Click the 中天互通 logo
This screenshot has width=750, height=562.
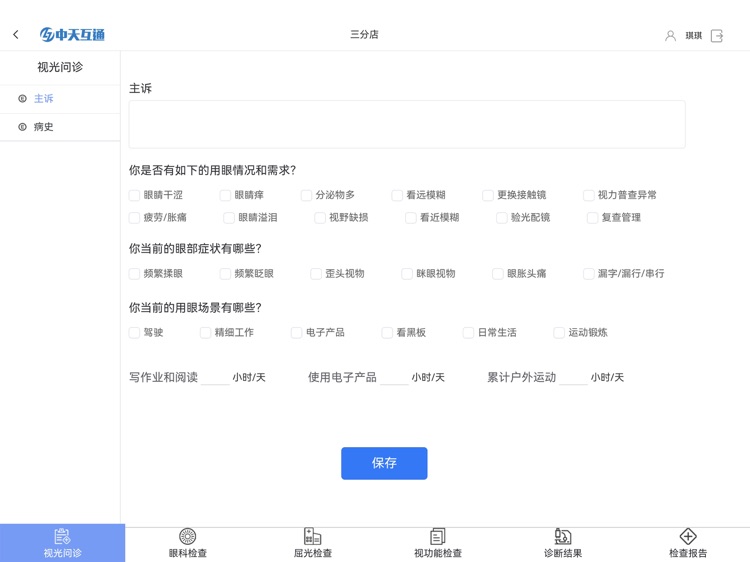pos(72,34)
